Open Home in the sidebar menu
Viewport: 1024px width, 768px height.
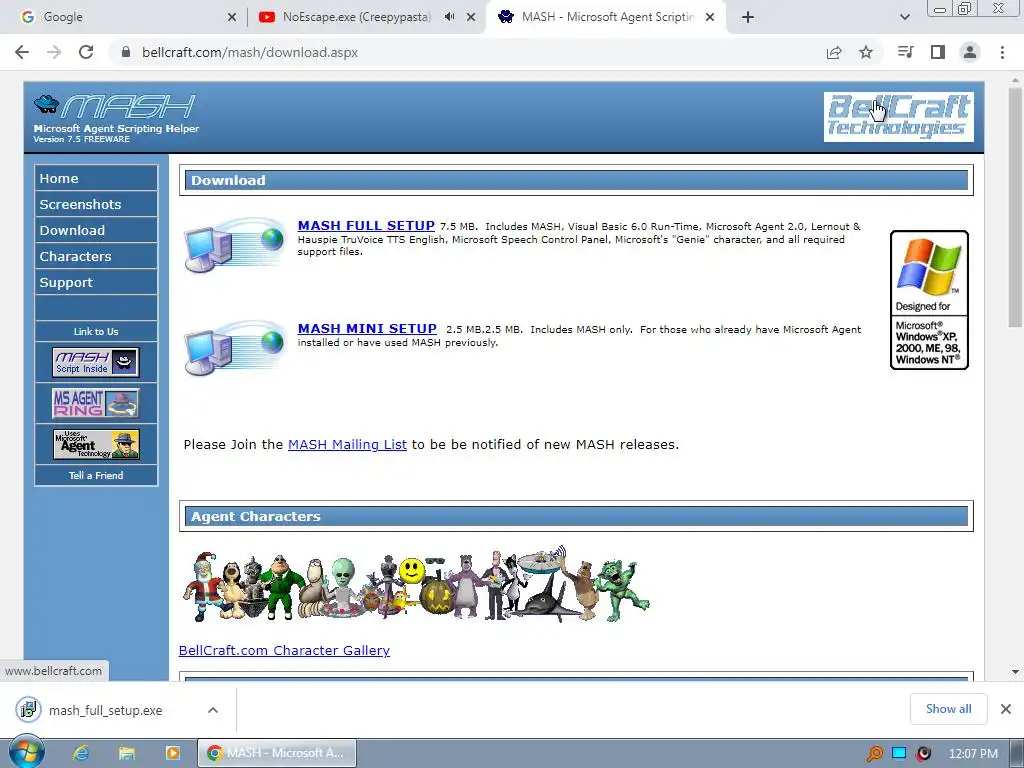click(x=96, y=178)
